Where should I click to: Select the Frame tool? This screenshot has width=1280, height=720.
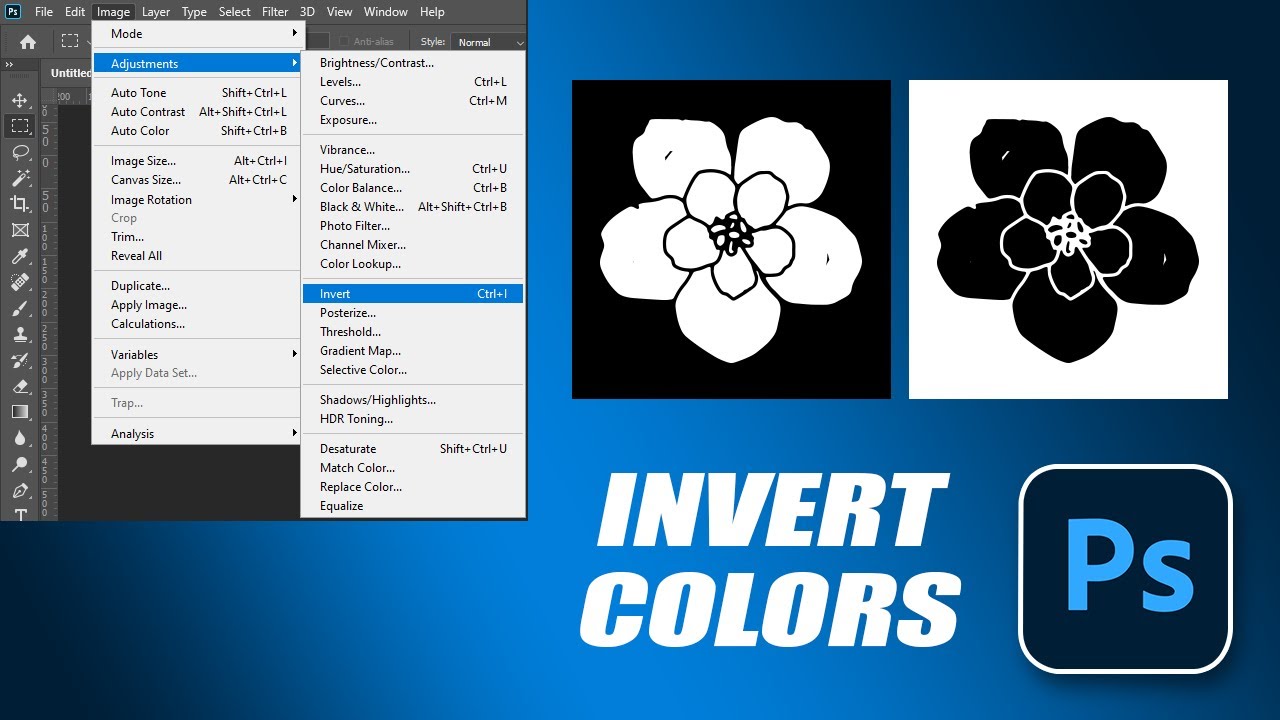coord(19,230)
